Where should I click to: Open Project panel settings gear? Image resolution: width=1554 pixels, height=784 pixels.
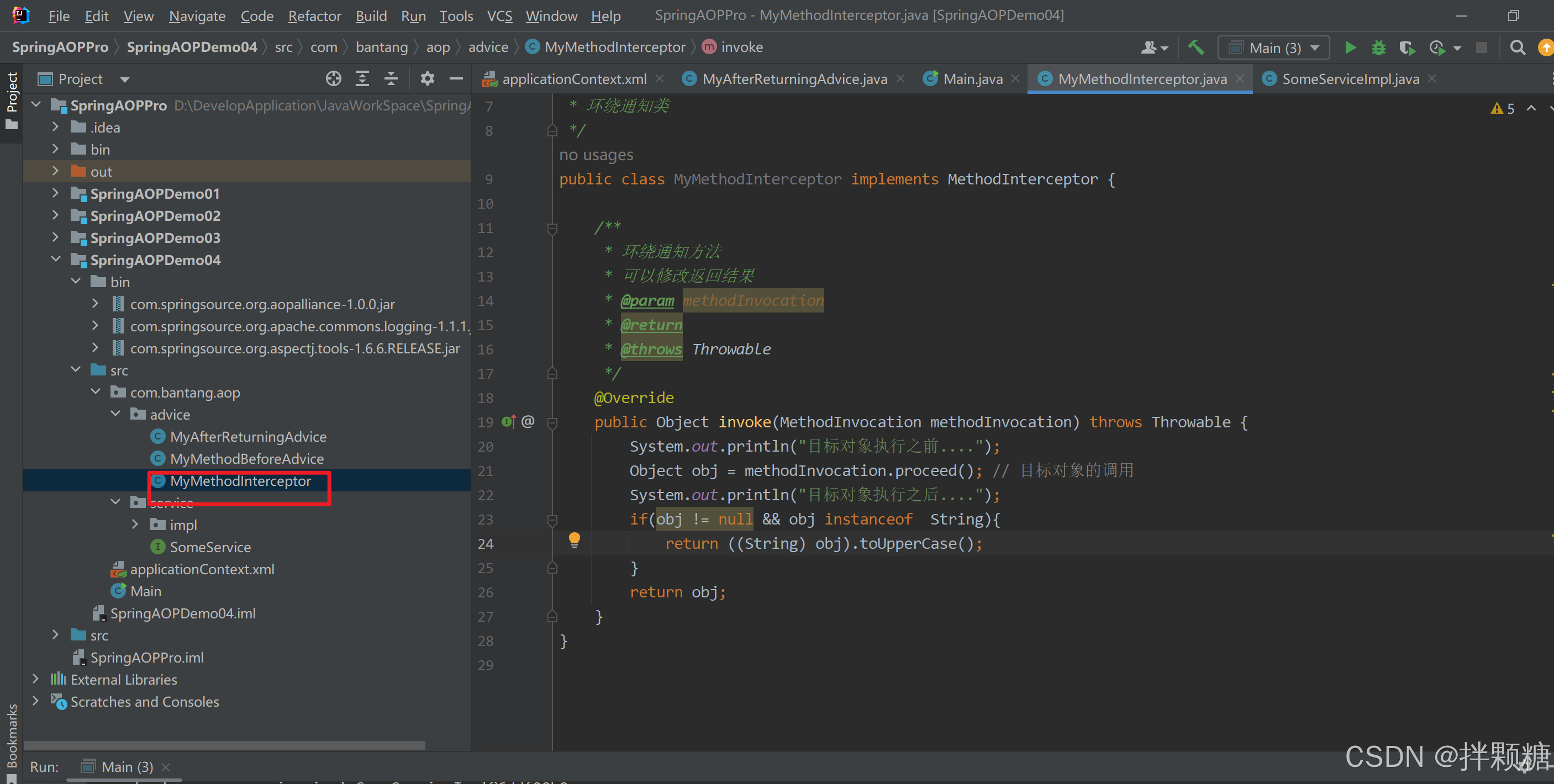pos(427,79)
